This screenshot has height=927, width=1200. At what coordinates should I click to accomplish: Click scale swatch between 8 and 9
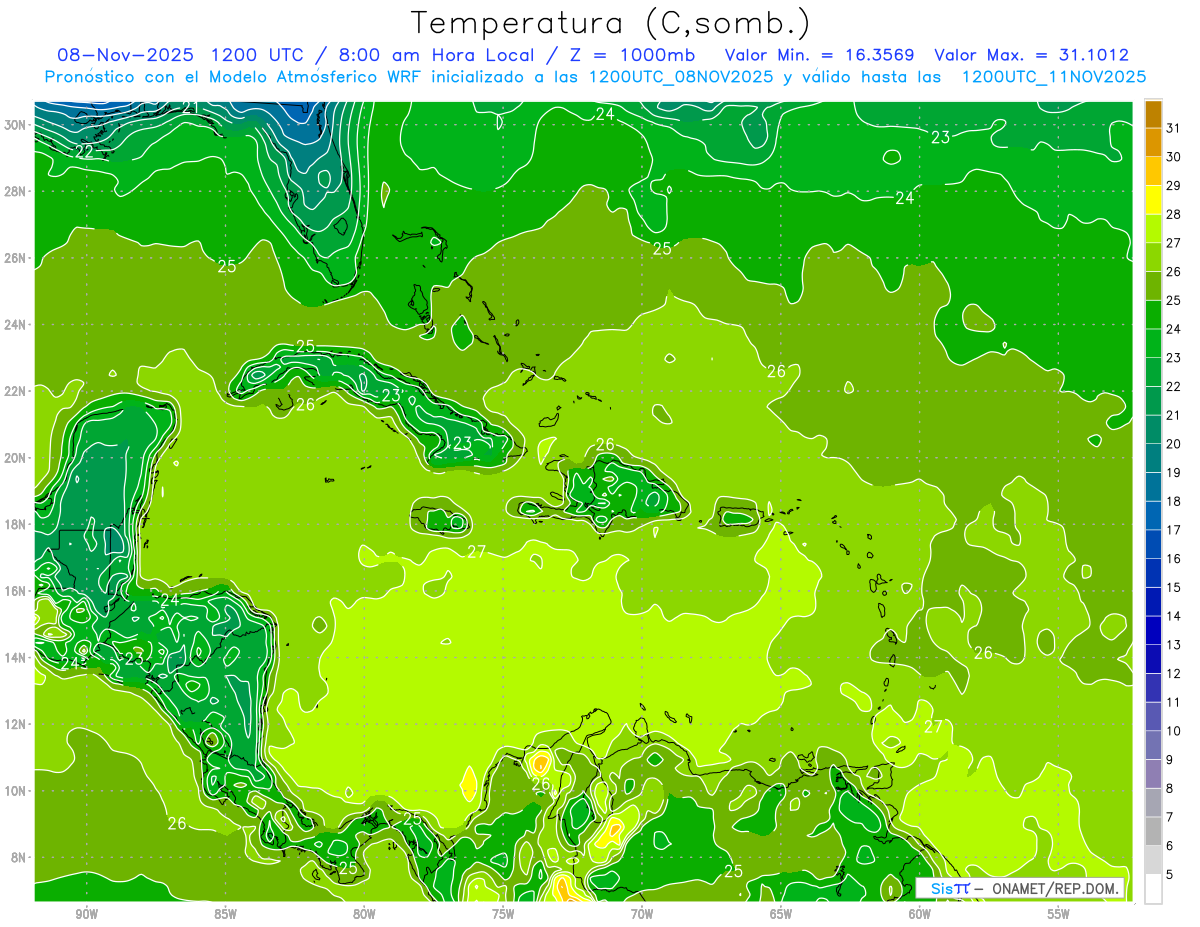pos(1154,774)
